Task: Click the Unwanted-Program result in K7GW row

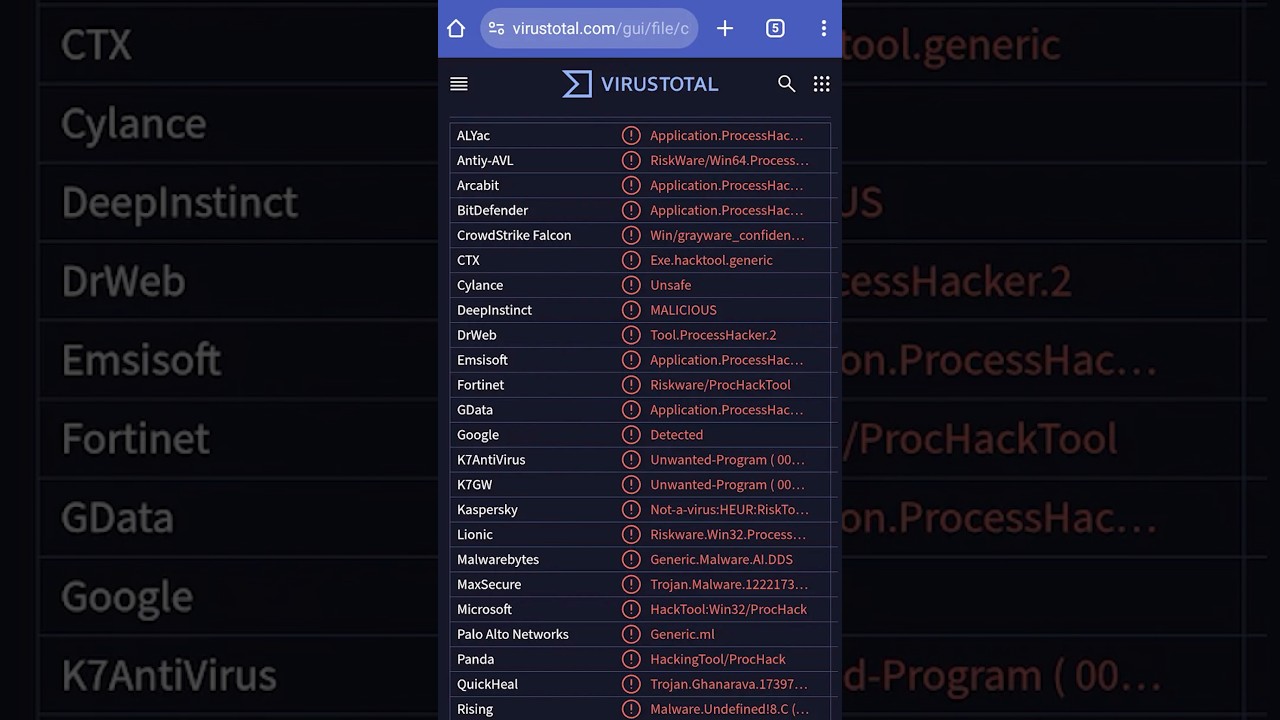Action: pyautogui.click(x=727, y=485)
